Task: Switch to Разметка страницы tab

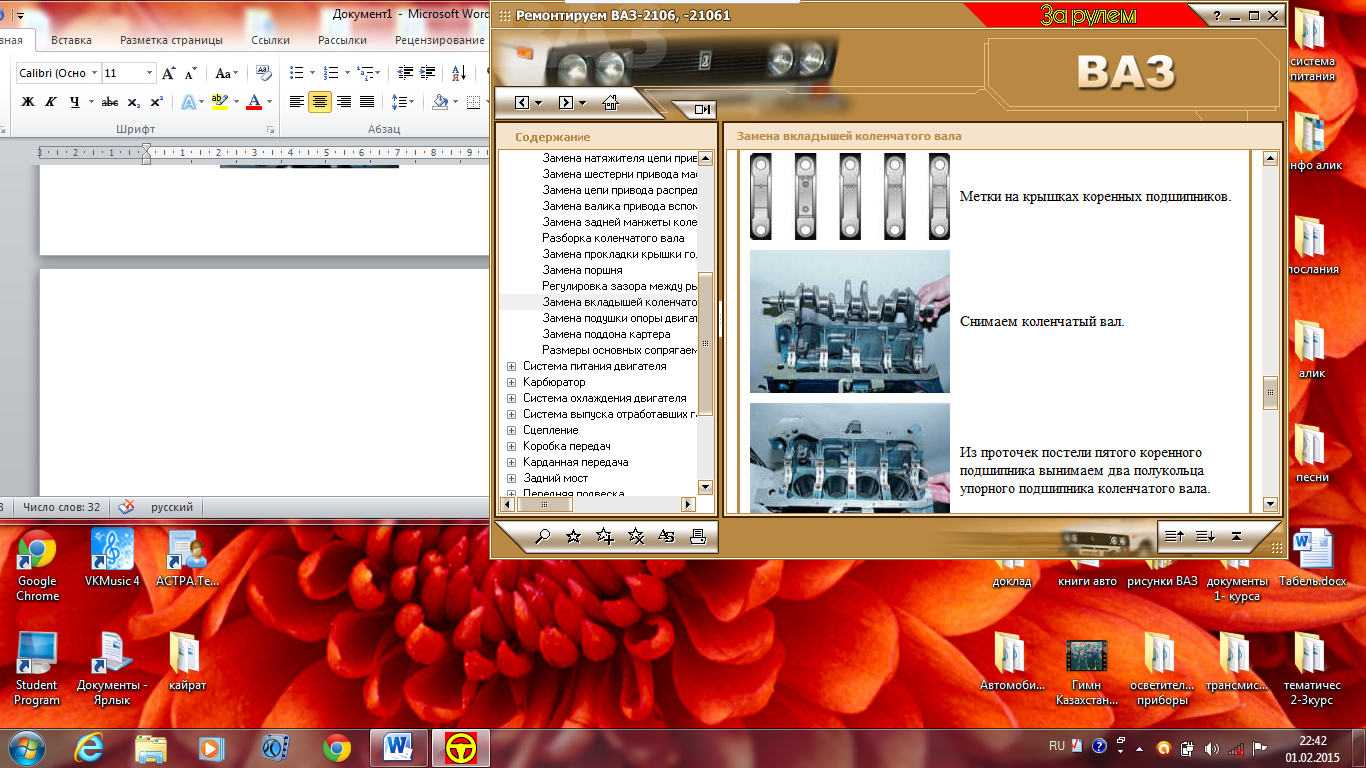Action: pos(171,40)
